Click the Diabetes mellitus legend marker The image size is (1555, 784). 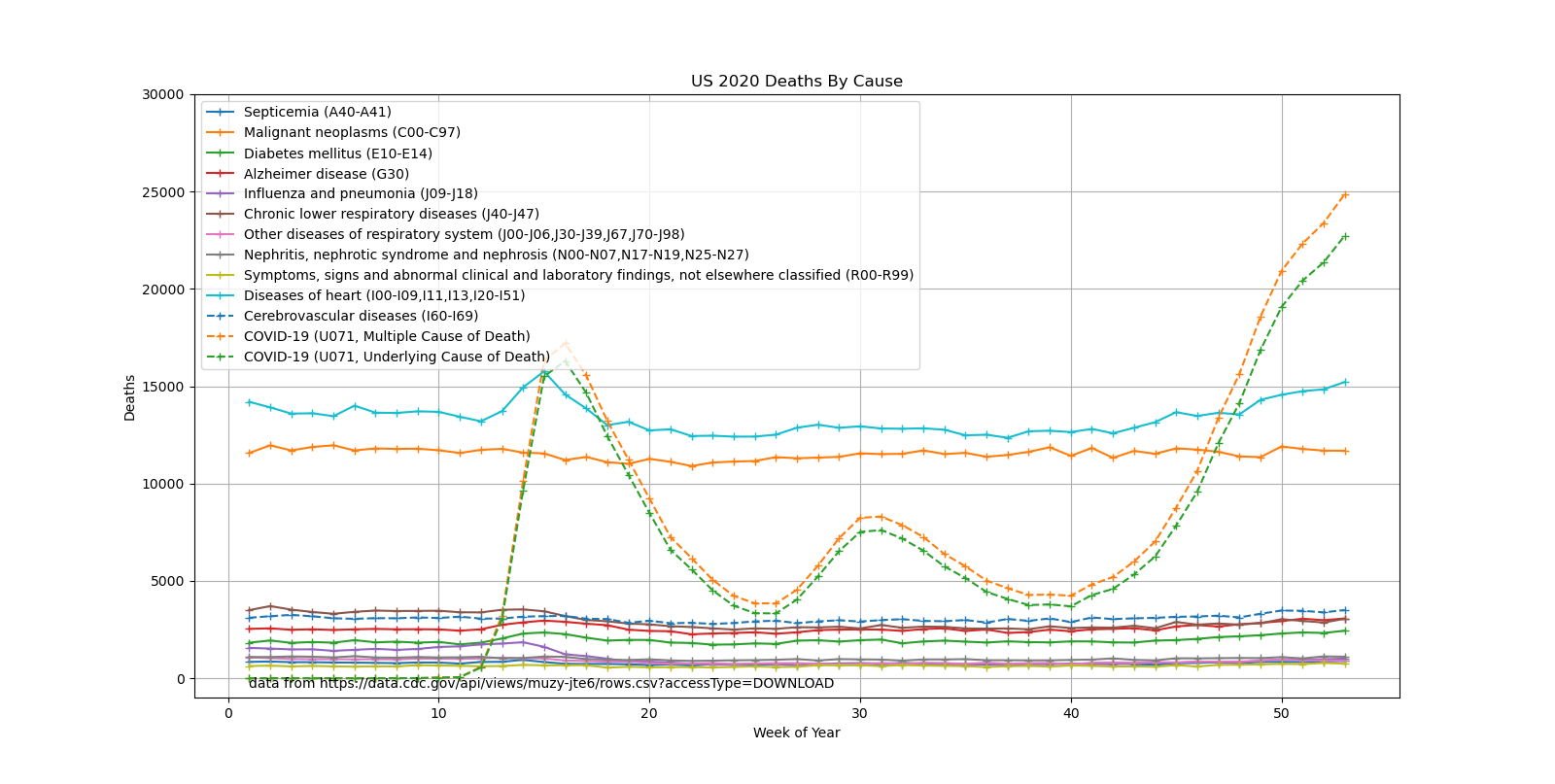[221, 153]
